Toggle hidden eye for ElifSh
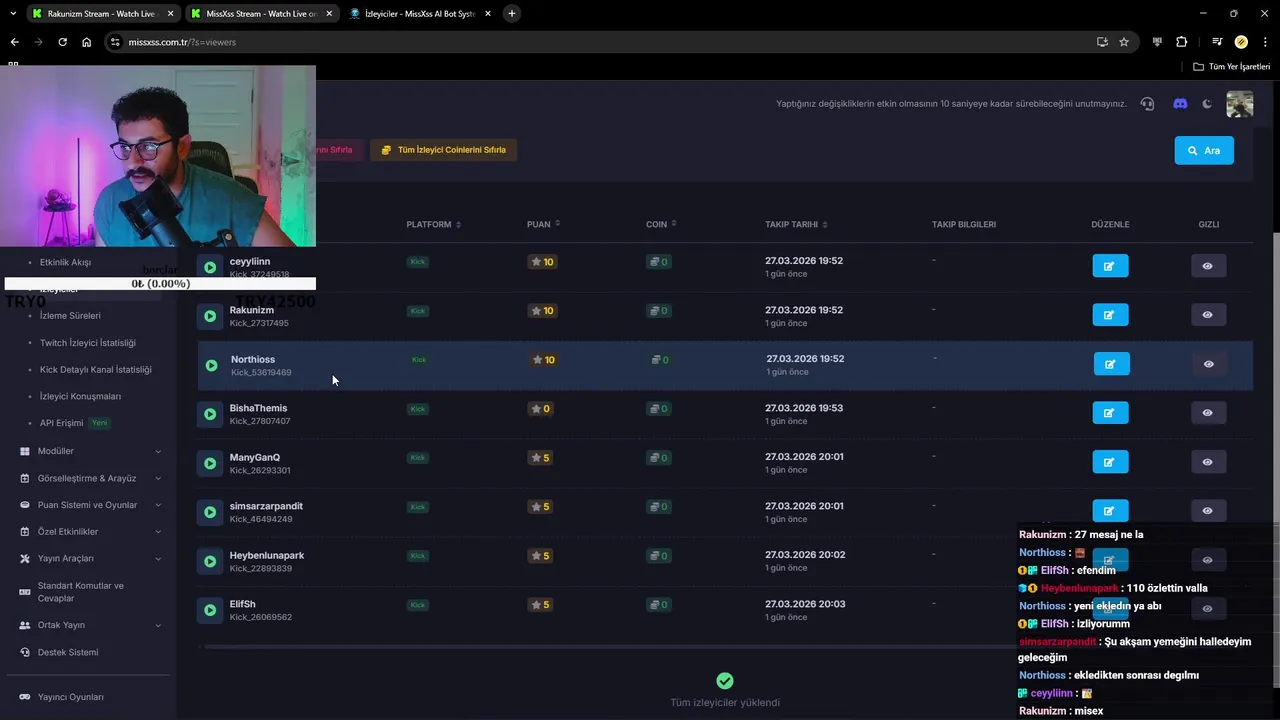 point(1208,609)
